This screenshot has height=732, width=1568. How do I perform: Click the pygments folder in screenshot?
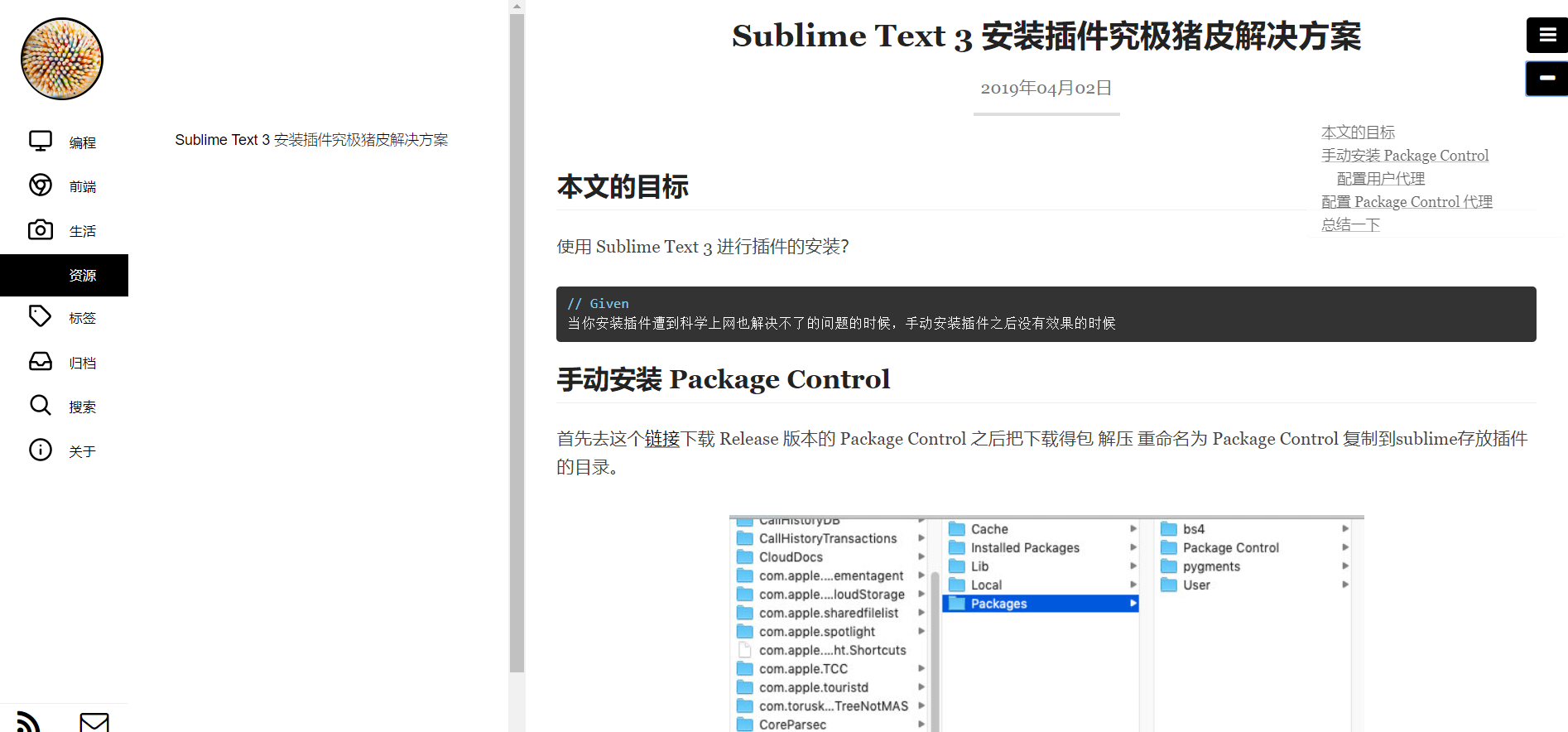[1211, 566]
